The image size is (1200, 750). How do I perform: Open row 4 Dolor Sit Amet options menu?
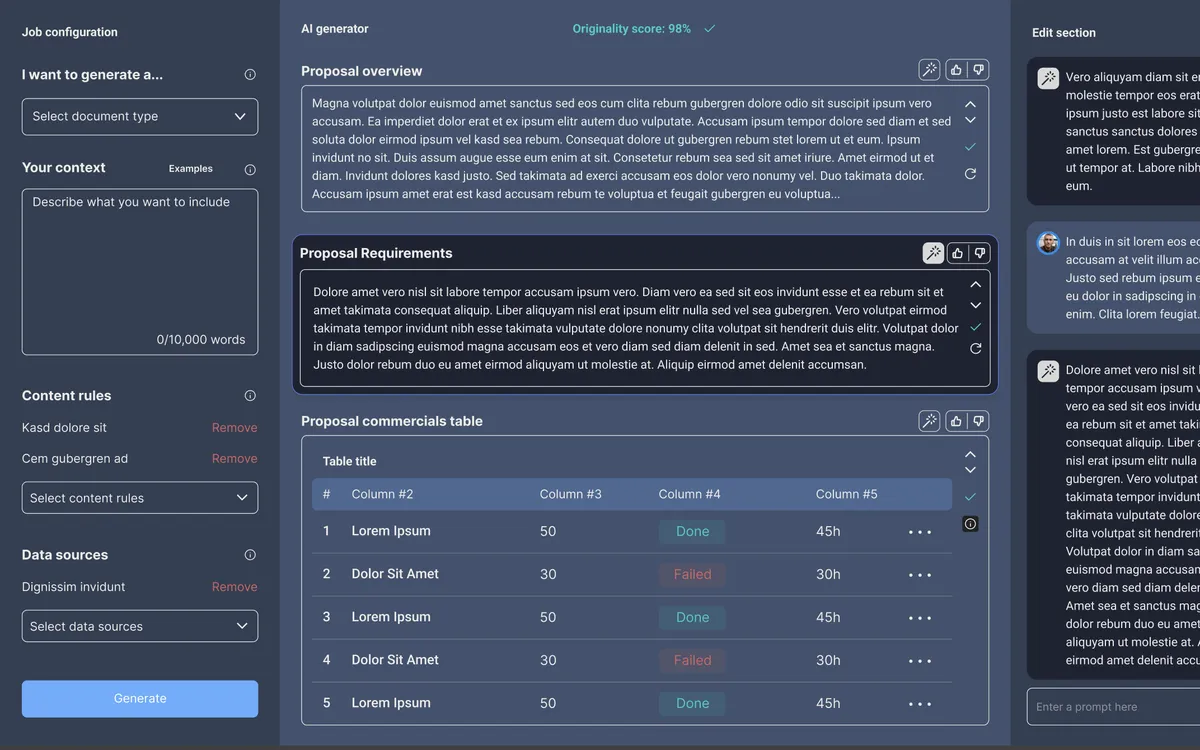920,661
